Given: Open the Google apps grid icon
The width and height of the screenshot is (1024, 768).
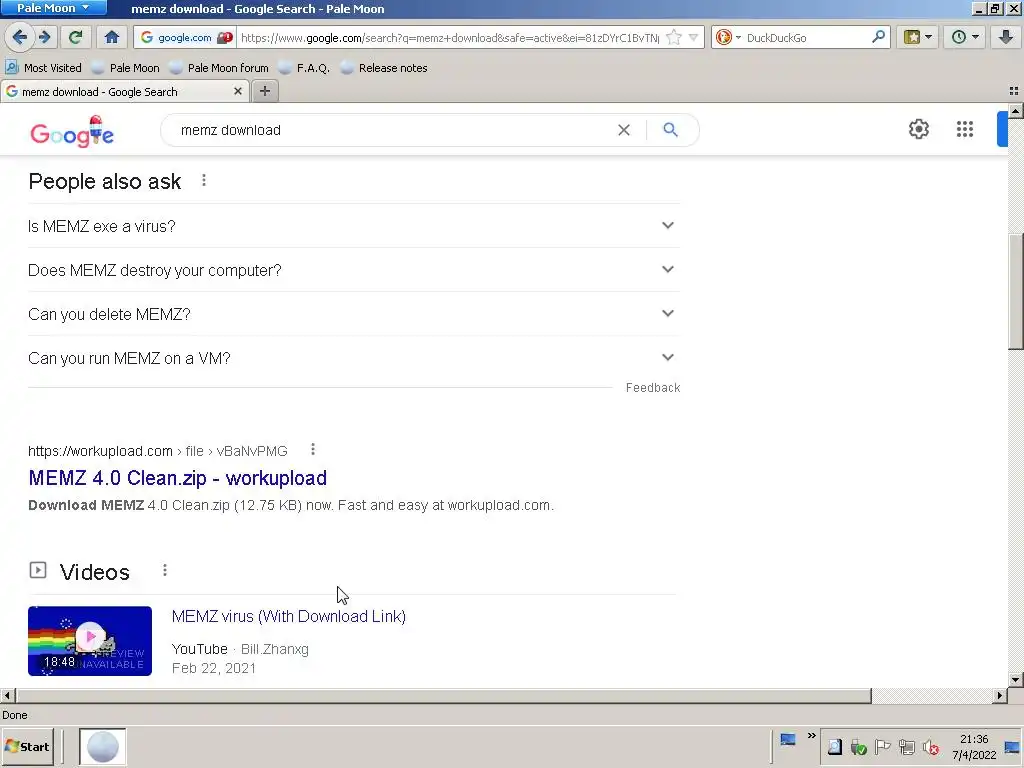Looking at the screenshot, I should click(965, 129).
